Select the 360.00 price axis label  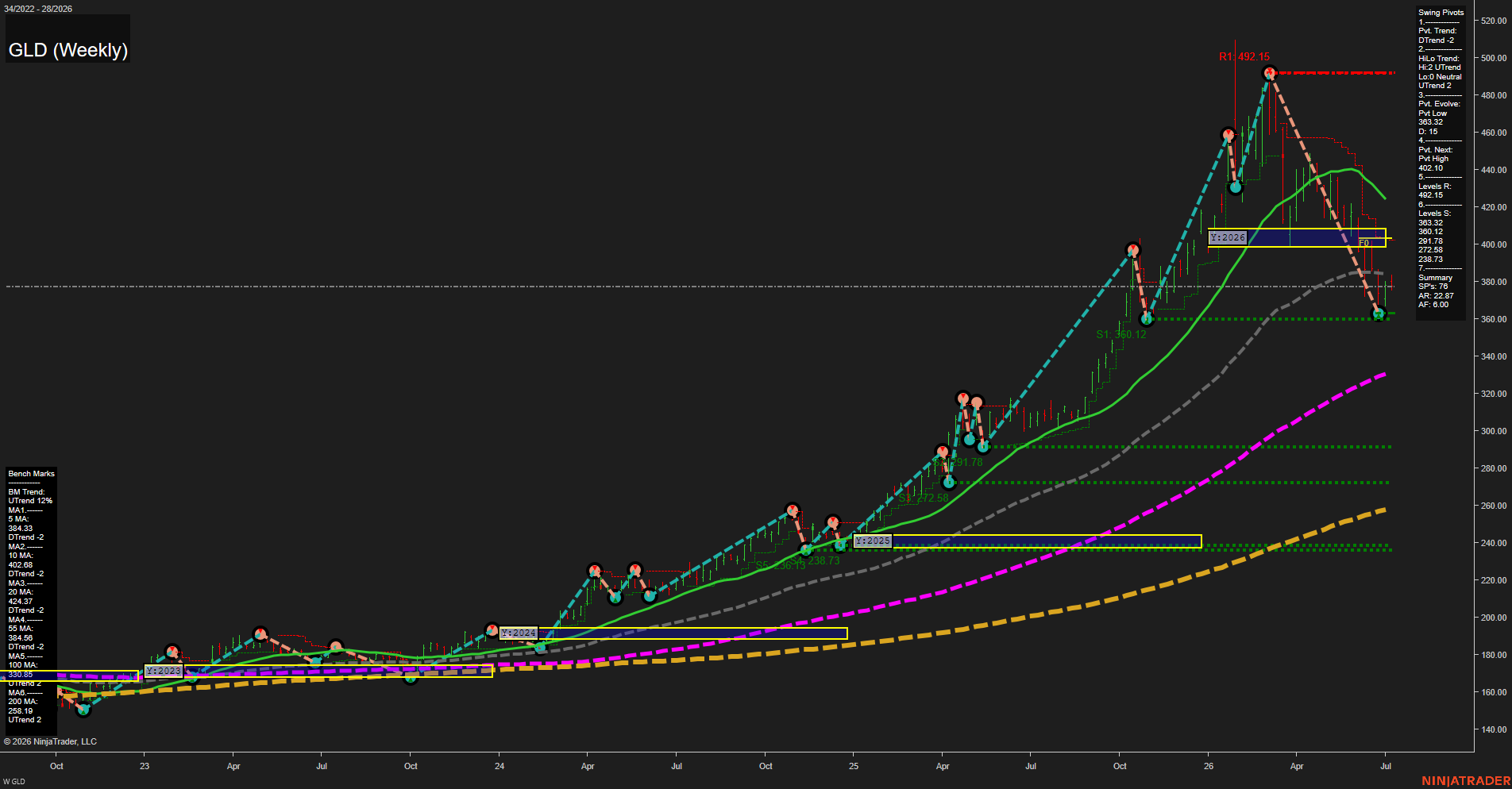(x=1494, y=319)
